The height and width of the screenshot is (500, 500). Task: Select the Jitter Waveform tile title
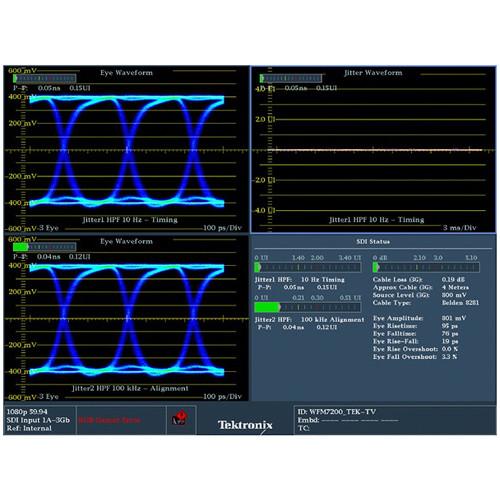click(x=373, y=72)
